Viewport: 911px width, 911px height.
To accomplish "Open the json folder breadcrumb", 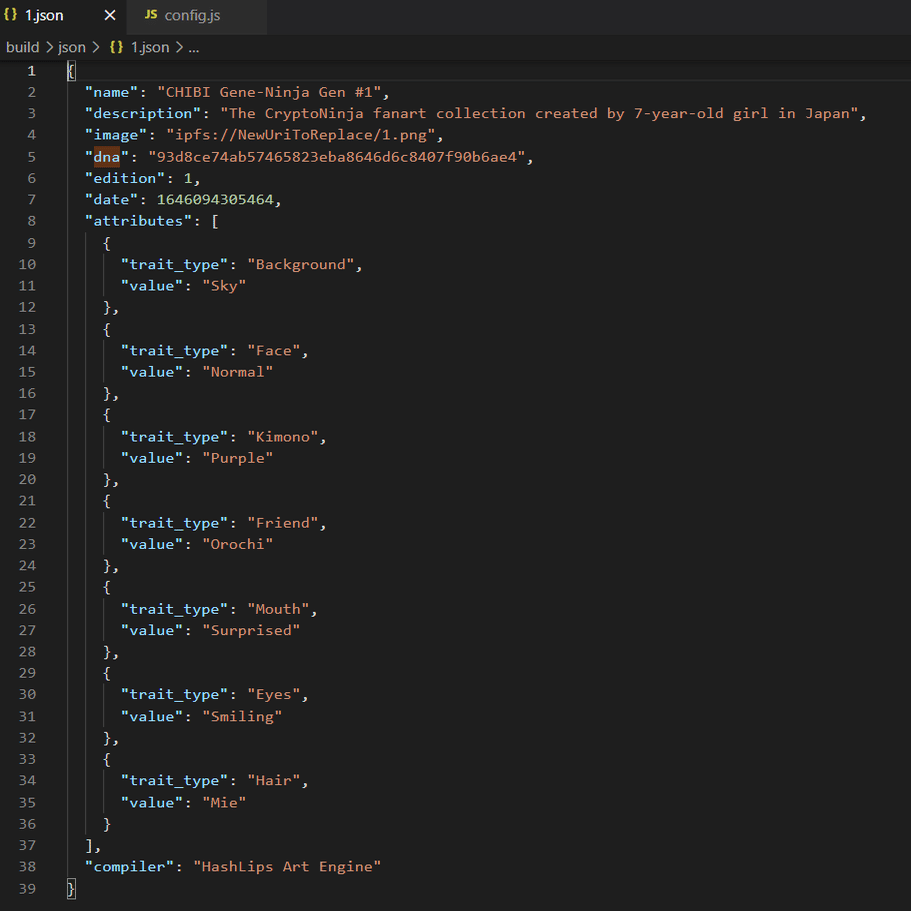I will pyautogui.click(x=71, y=48).
